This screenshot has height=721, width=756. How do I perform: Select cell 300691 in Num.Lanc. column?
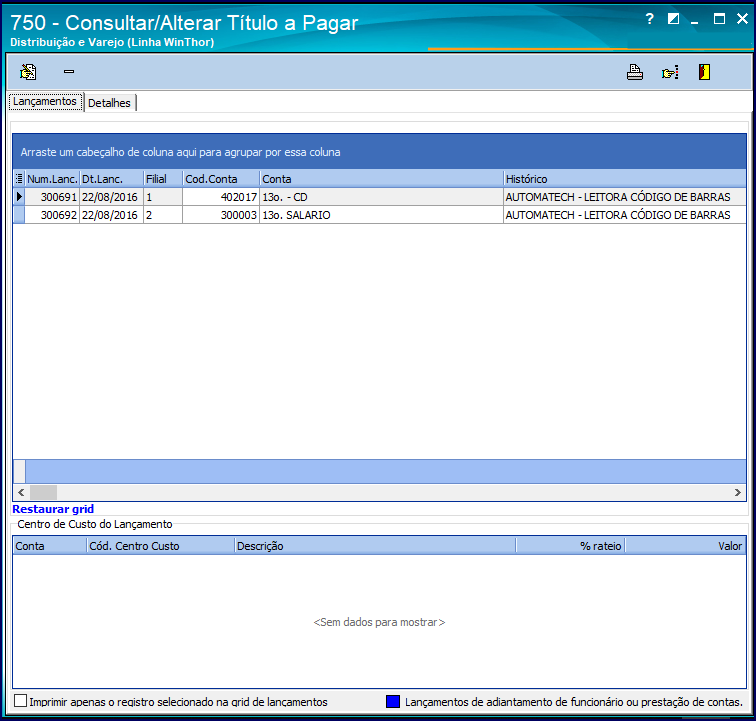[x=52, y=197]
